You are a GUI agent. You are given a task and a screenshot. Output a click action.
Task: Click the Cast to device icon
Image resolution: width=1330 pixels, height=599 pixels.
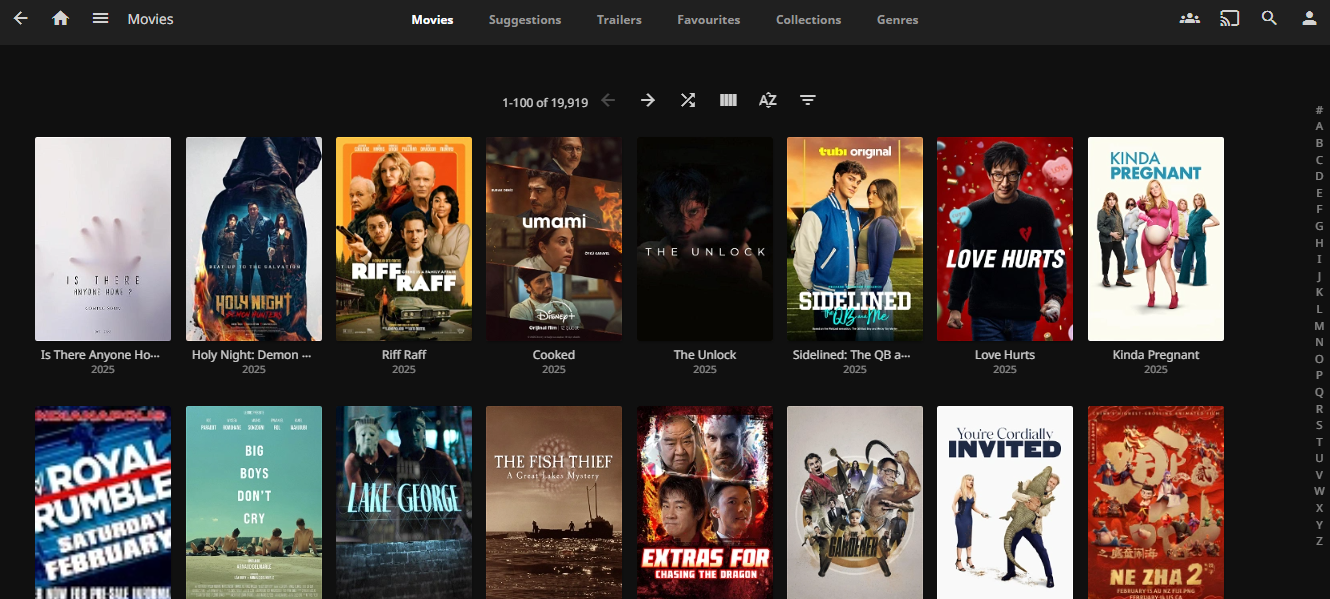click(1229, 19)
